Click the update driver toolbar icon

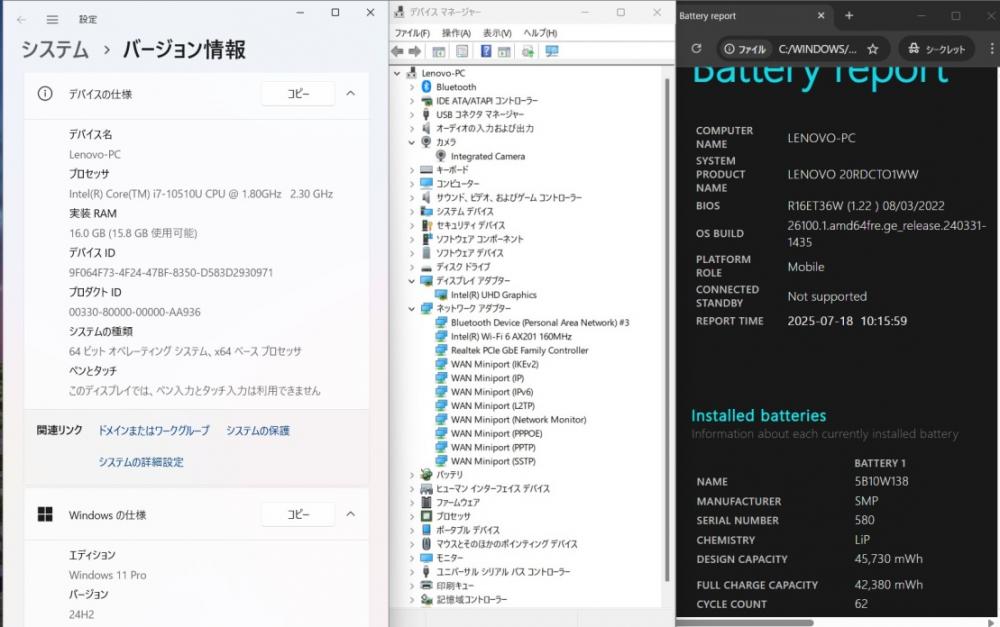(x=527, y=51)
